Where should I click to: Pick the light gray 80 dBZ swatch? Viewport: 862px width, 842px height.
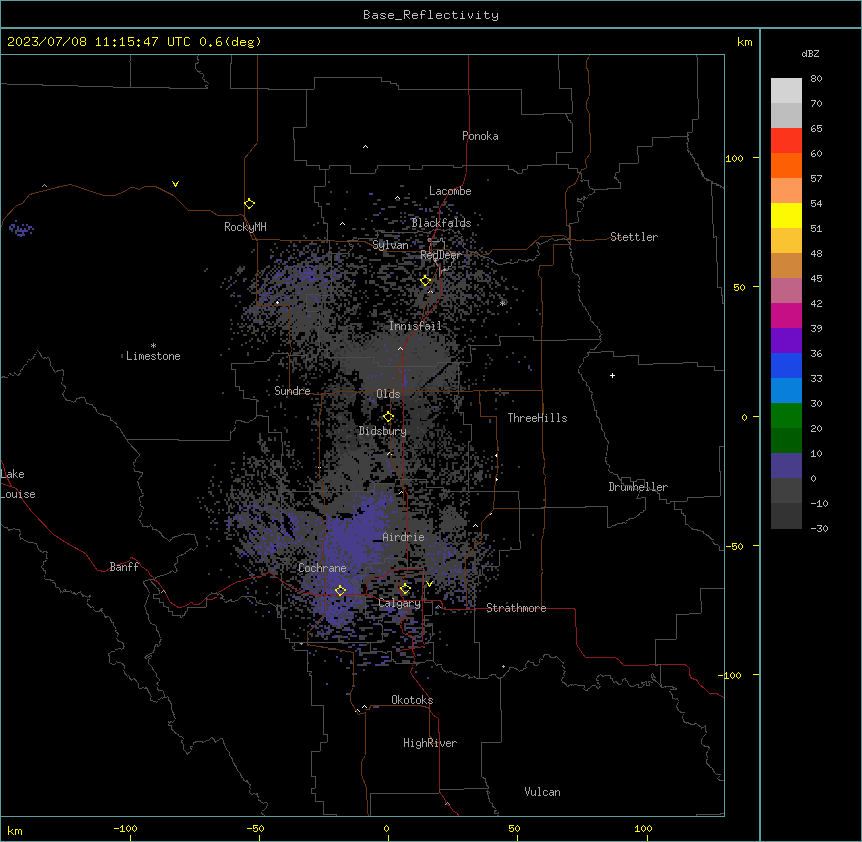pos(786,91)
